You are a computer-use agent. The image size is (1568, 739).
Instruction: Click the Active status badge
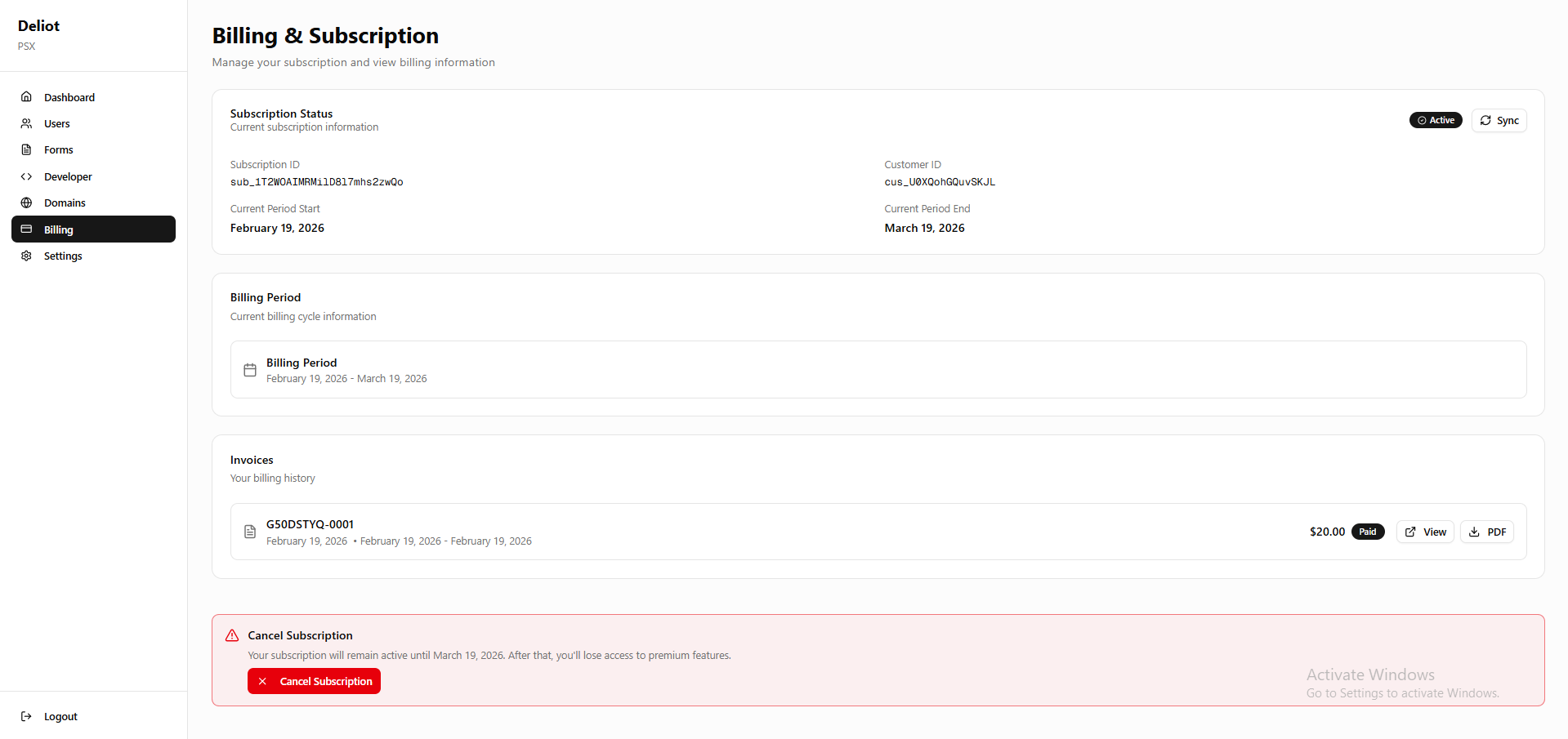(x=1436, y=120)
